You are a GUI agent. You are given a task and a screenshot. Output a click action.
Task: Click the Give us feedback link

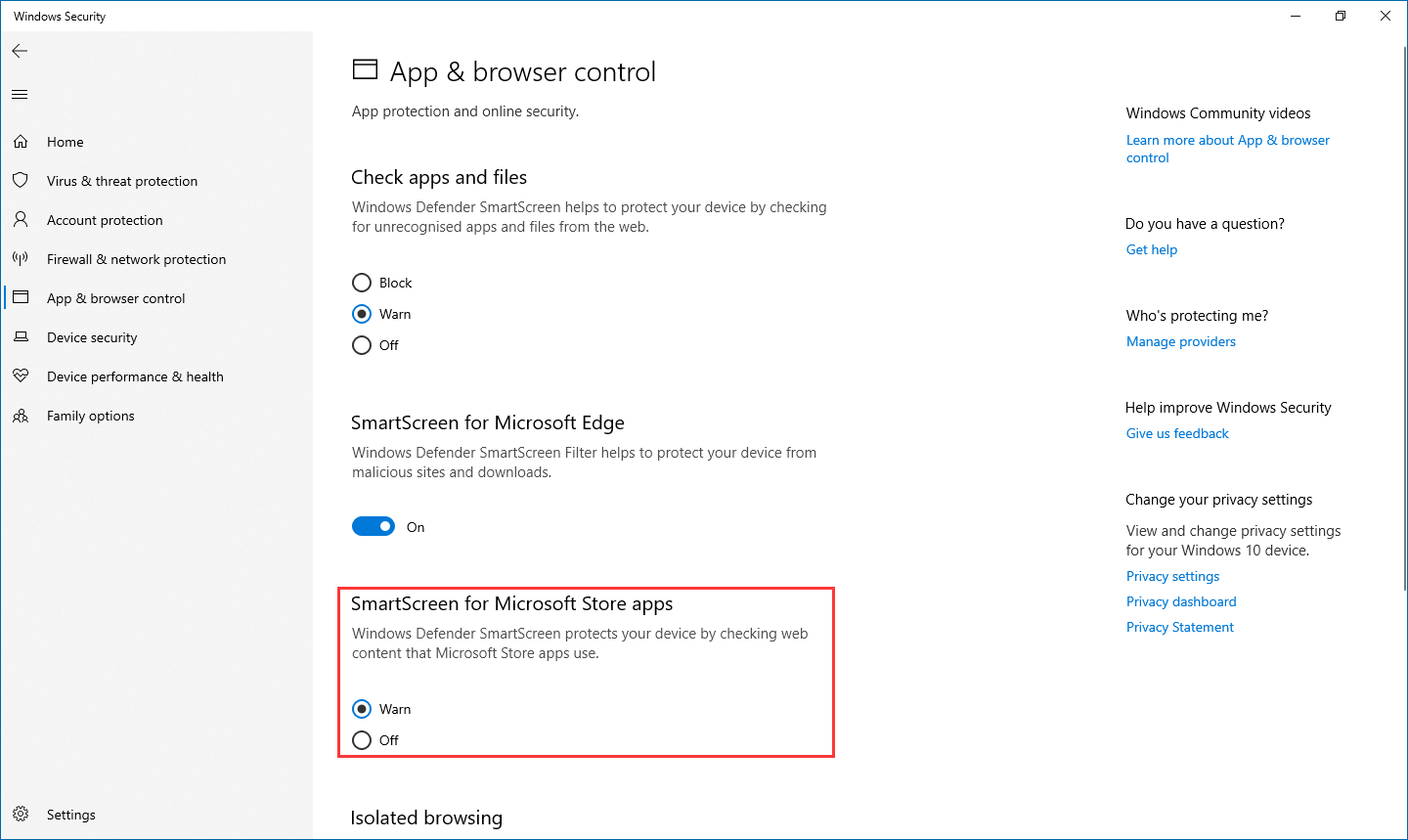[x=1177, y=433]
